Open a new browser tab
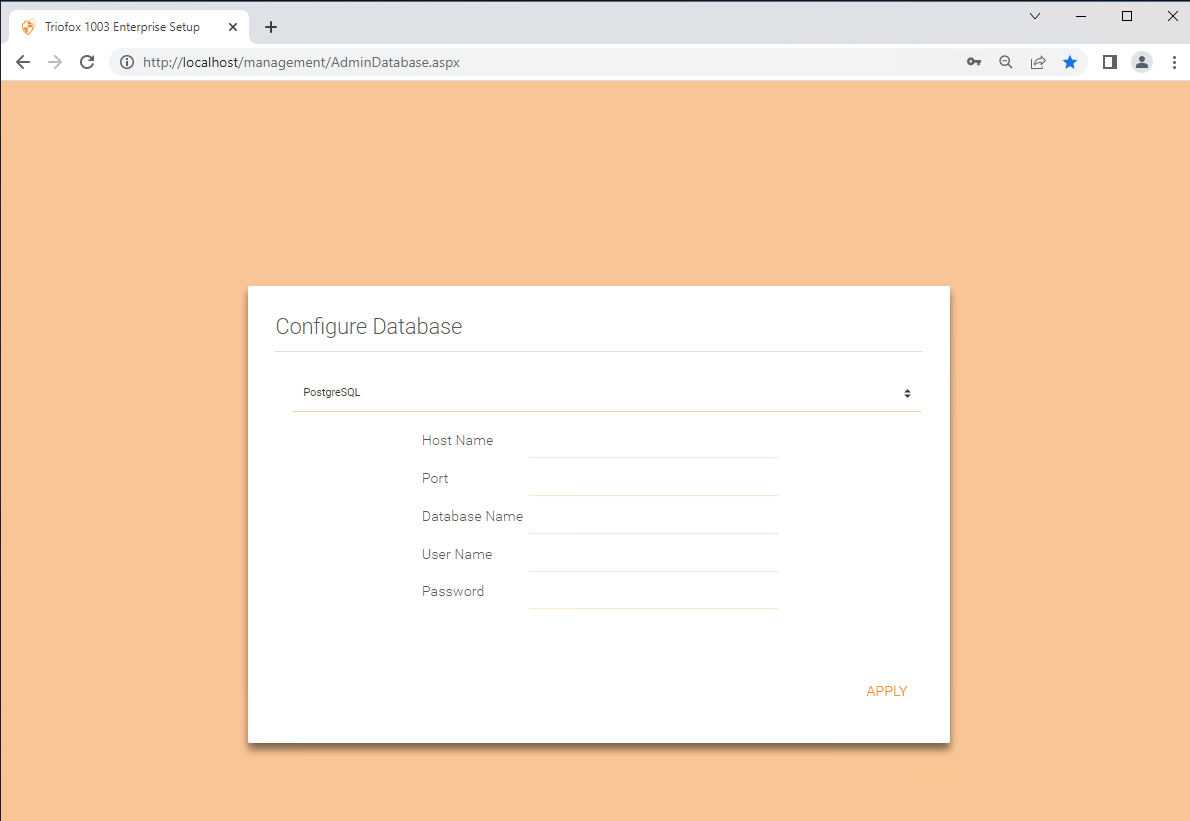This screenshot has height=821, width=1190. tap(271, 27)
